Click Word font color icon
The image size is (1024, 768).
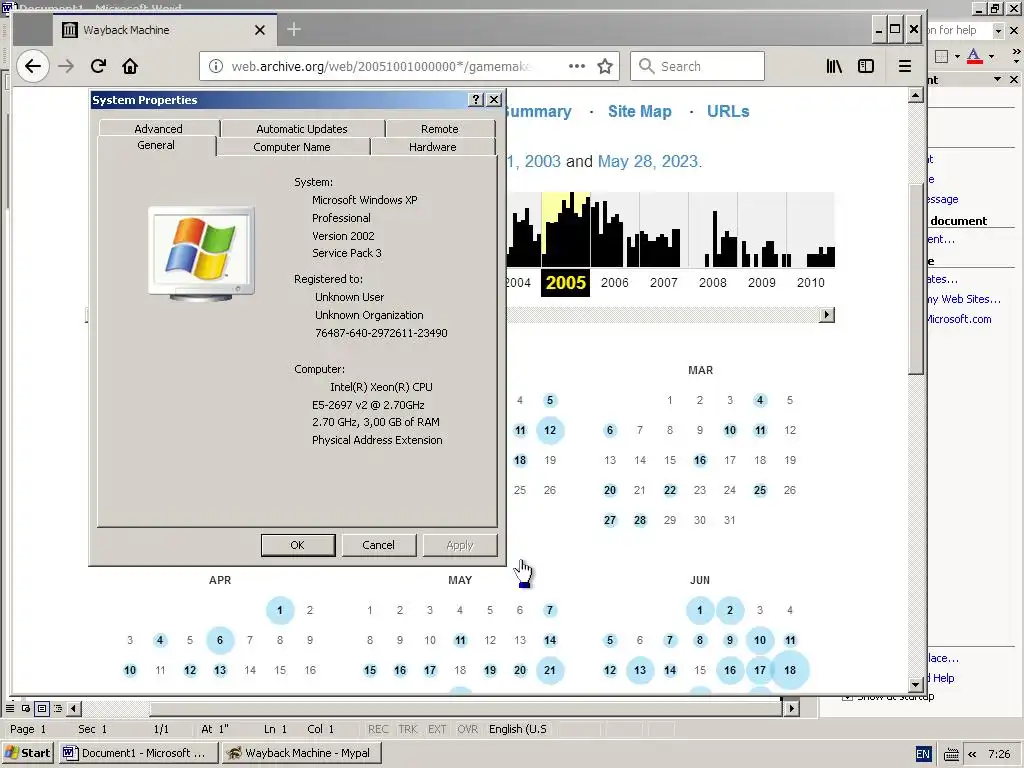974,56
